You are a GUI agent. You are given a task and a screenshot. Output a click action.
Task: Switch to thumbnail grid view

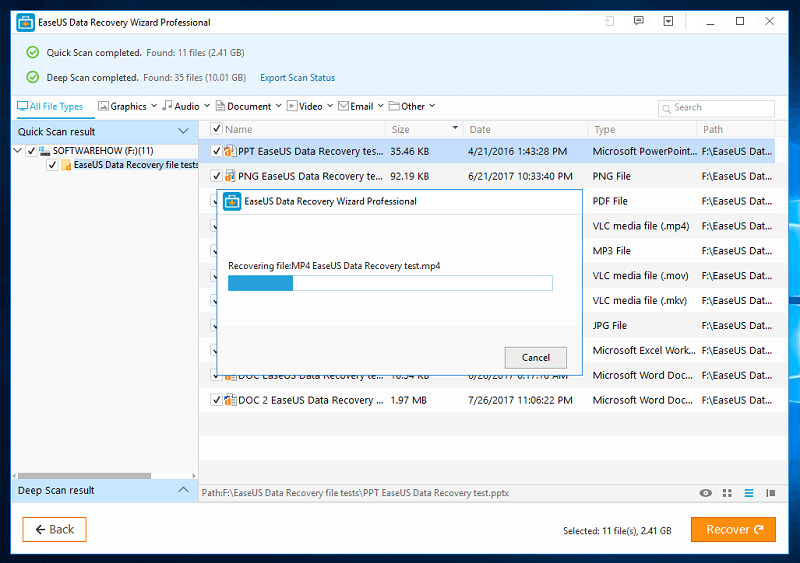pos(727,493)
